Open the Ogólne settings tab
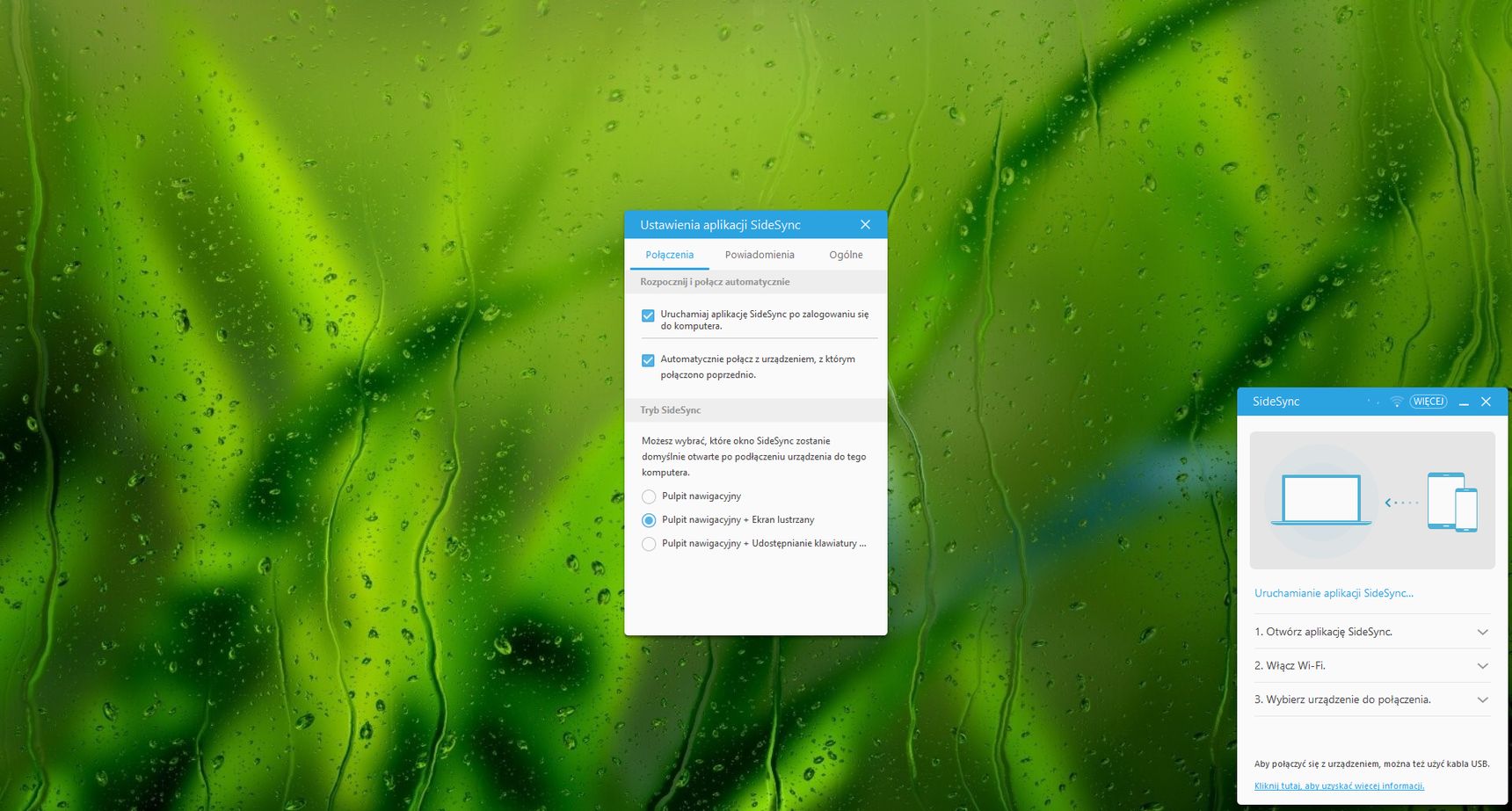This screenshot has height=811, width=1512. [846, 255]
